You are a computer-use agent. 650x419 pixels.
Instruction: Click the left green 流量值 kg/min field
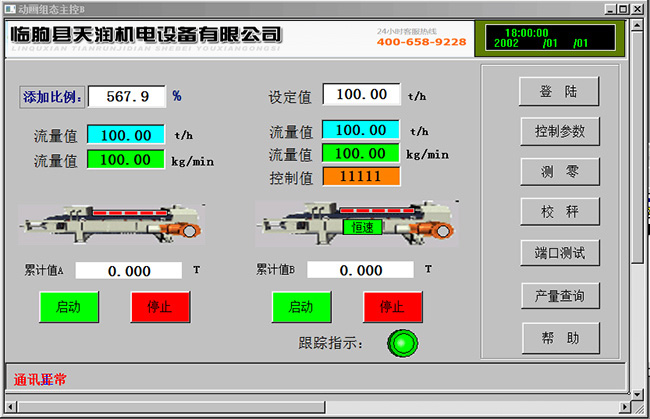coord(126,160)
